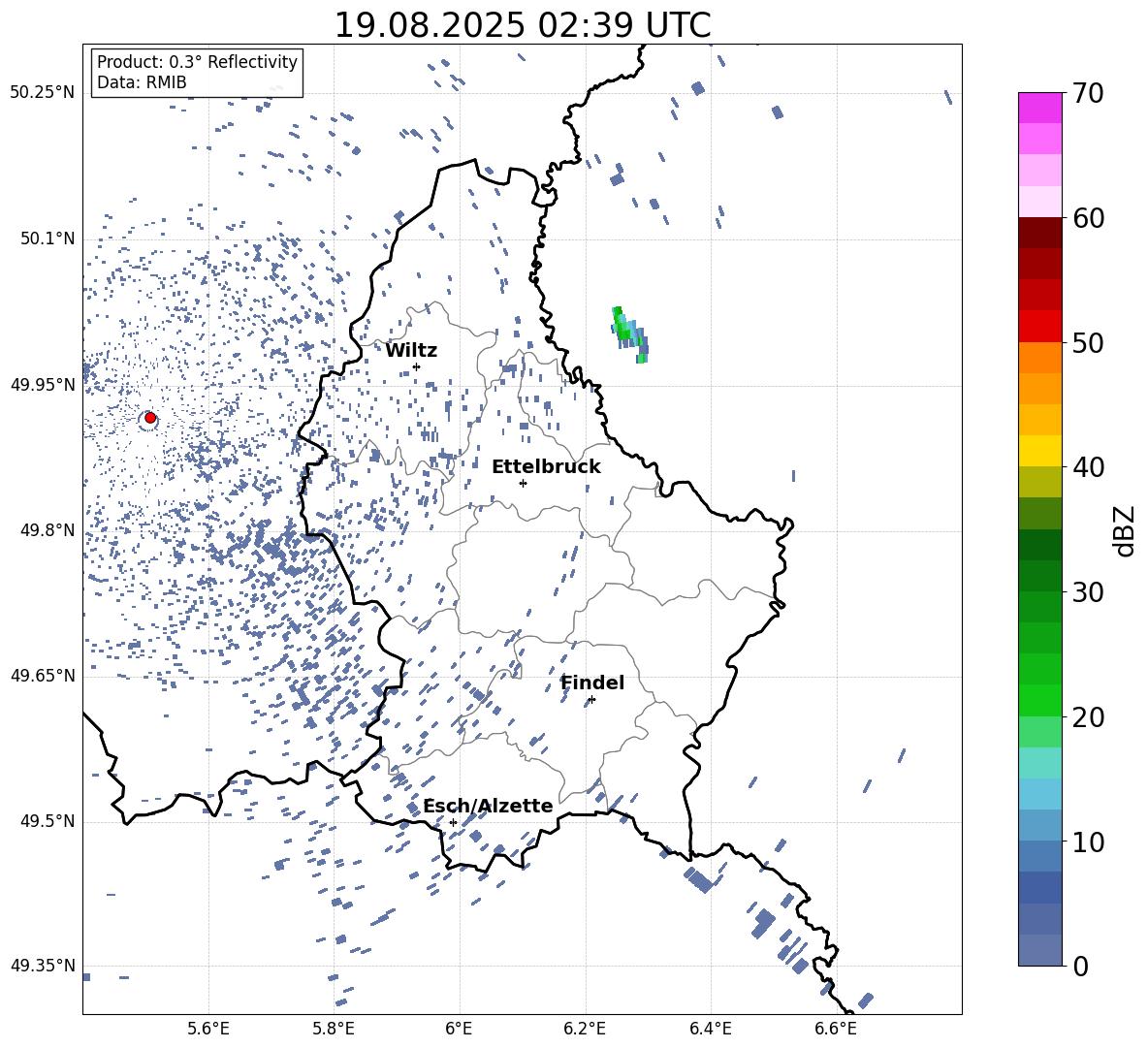The image size is (1148, 1048).
Task: Click the colorbar tick label '20'
Action: [1088, 717]
